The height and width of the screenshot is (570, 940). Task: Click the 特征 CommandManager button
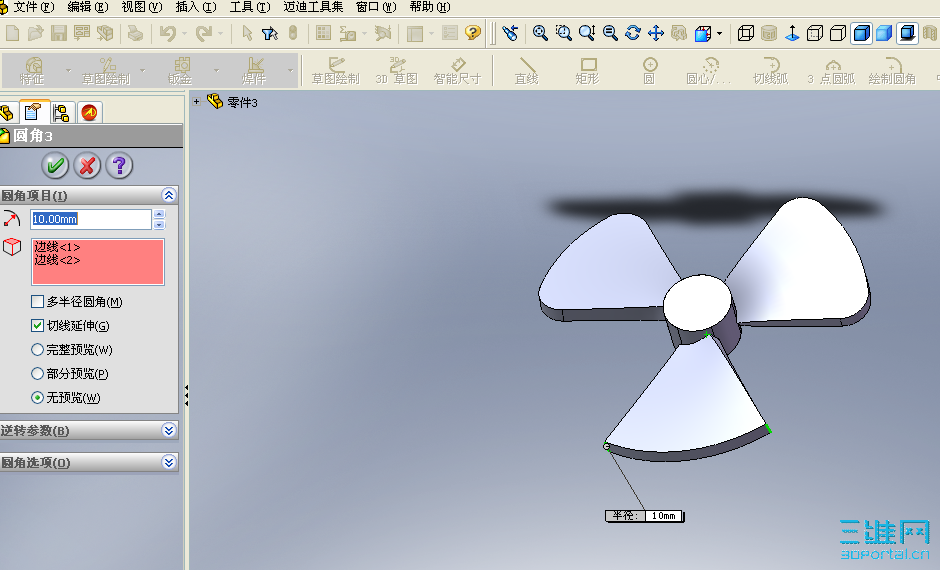pyautogui.click(x=33, y=71)
